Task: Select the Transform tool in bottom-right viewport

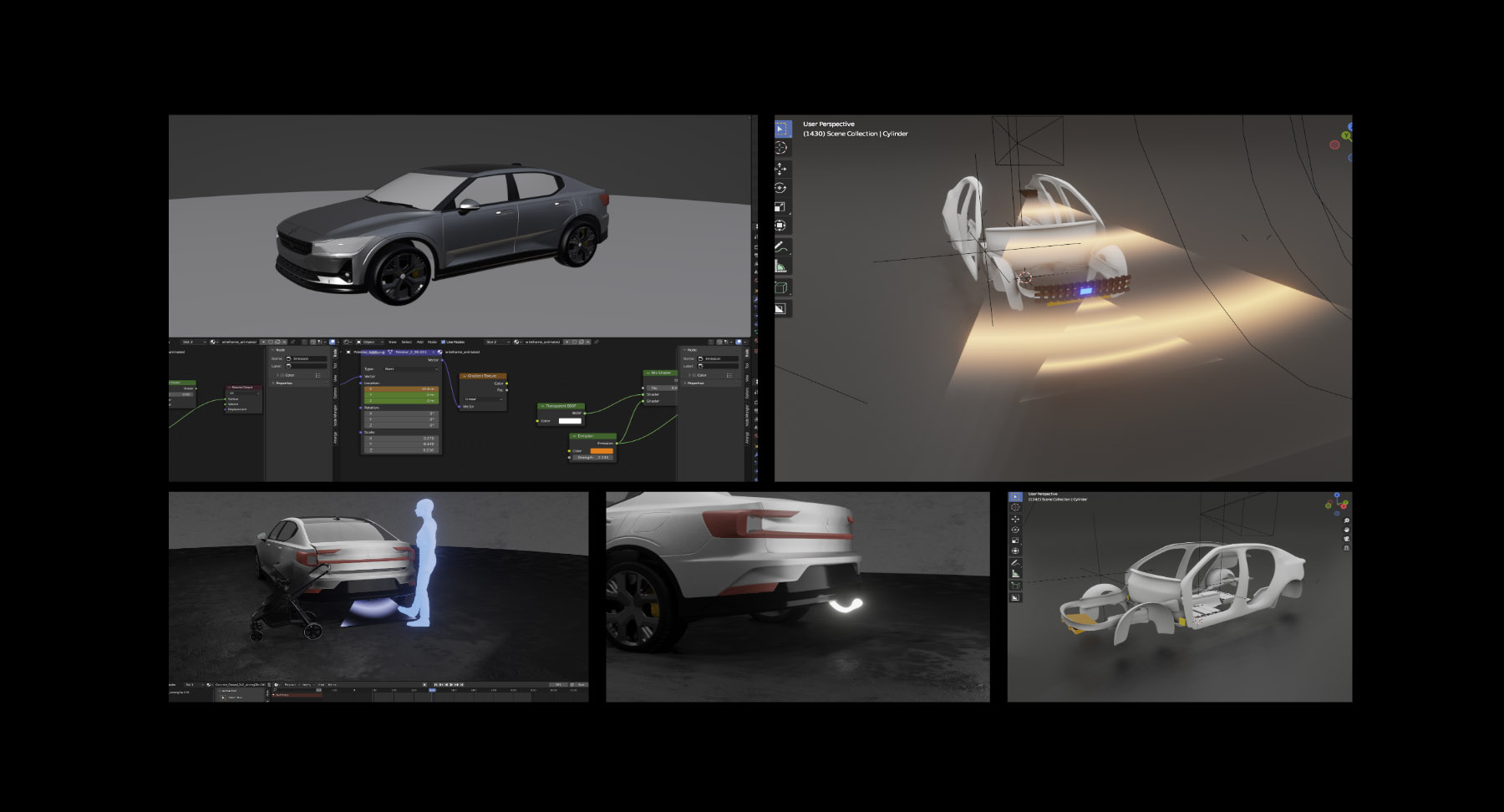Action: pos(1015,551)
